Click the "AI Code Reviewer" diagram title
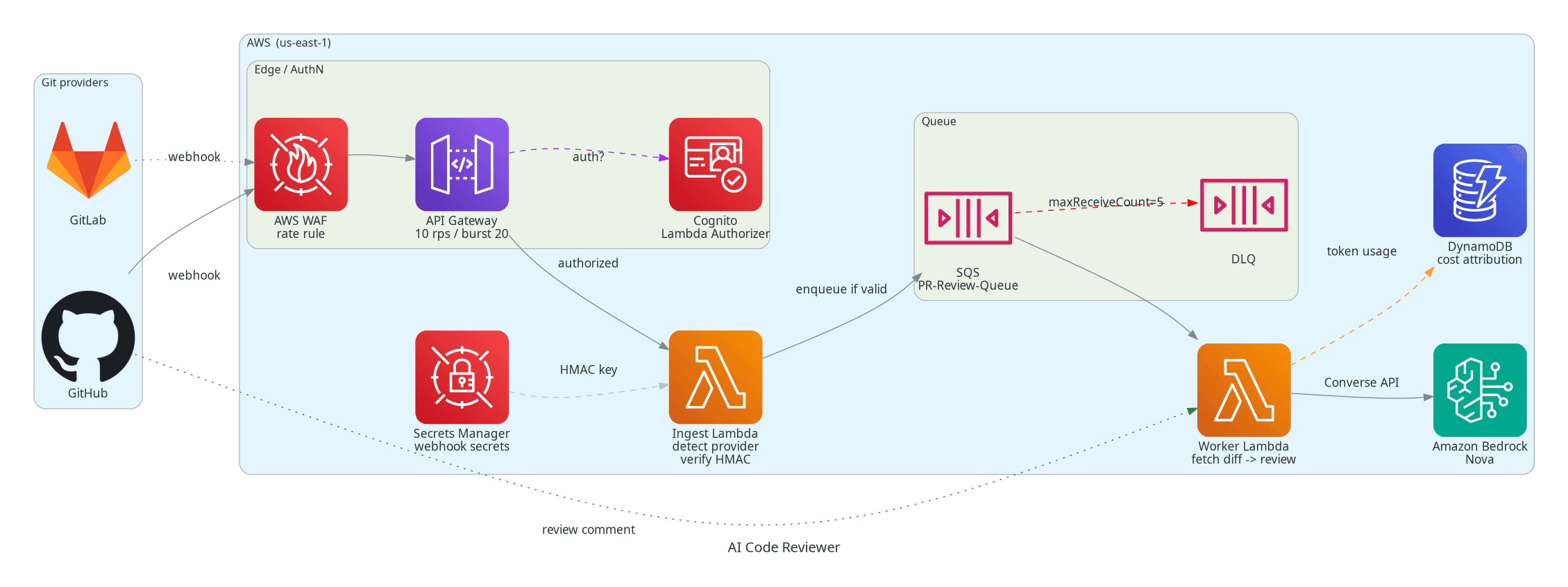Screen dimensions: 1568x587 784,547
